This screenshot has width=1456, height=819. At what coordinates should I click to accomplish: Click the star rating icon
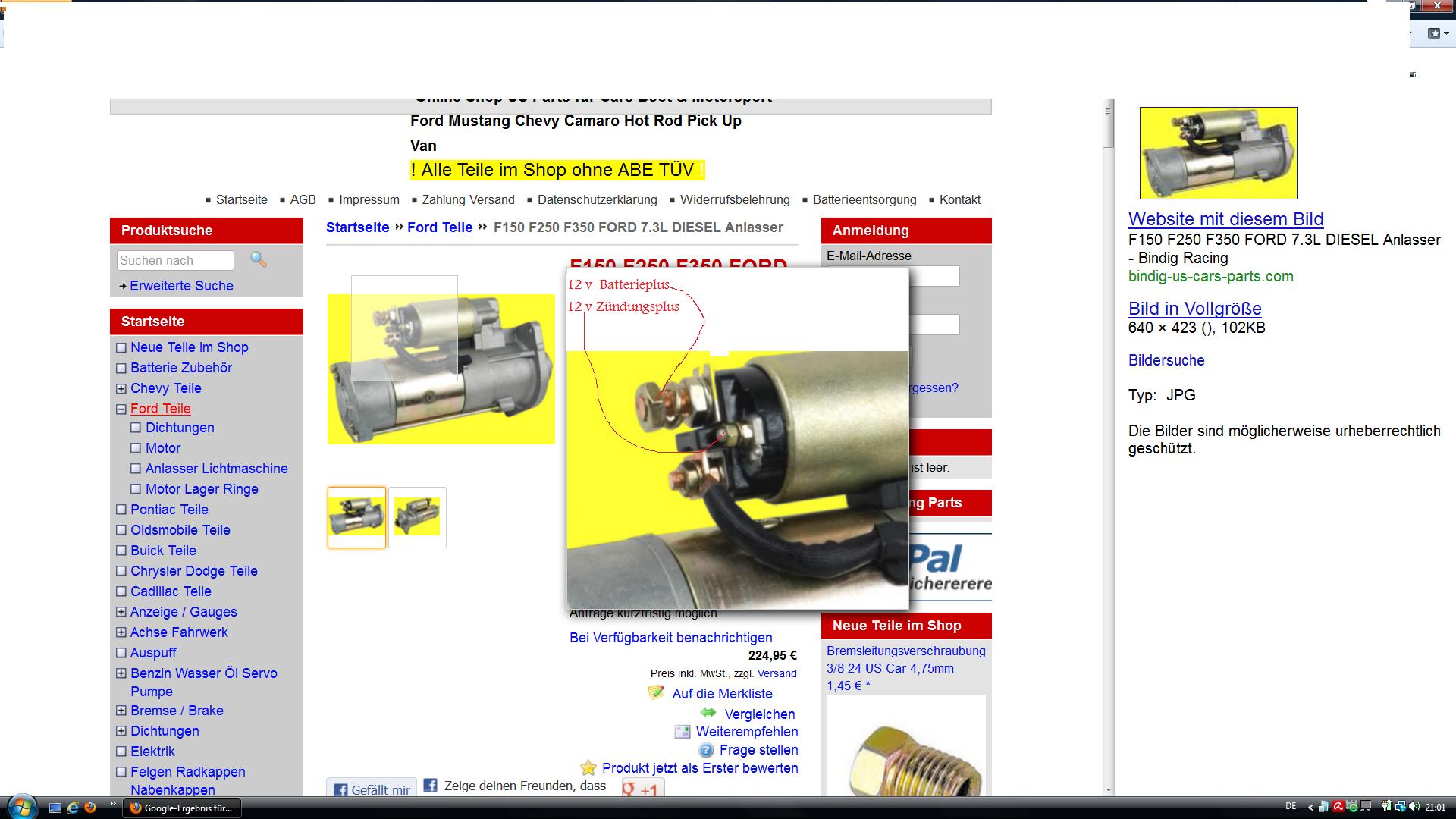pyautogui.click(x=588, y=768)
